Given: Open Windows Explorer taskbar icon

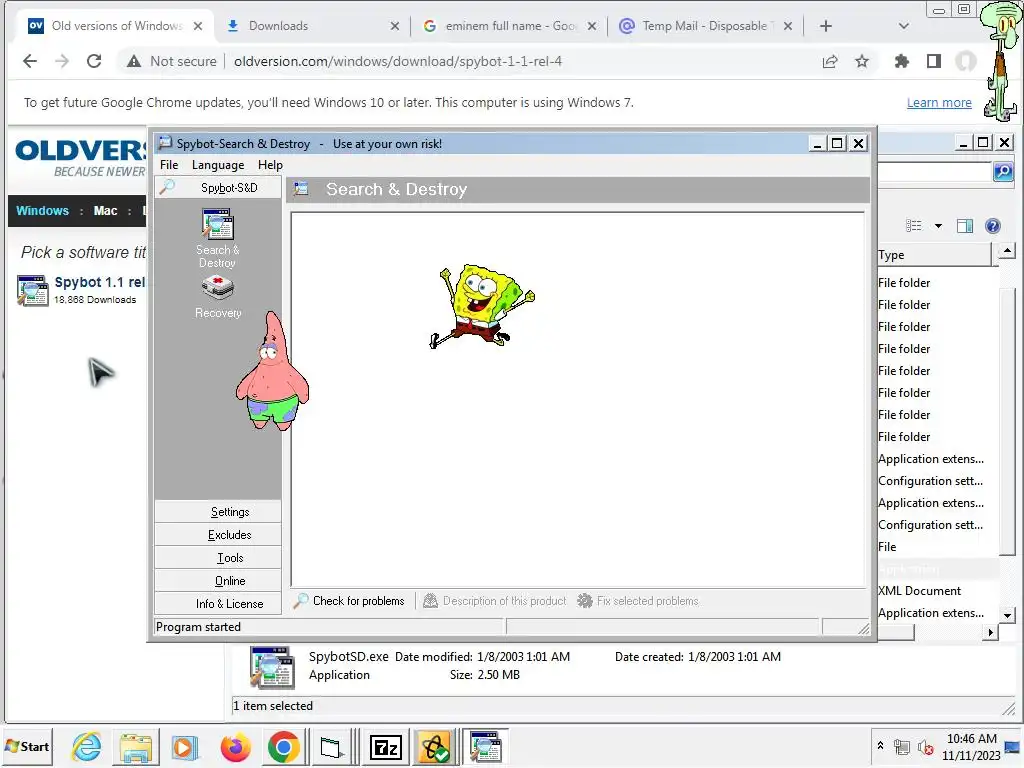Looking at the screenshot, I should pos(136,746).
